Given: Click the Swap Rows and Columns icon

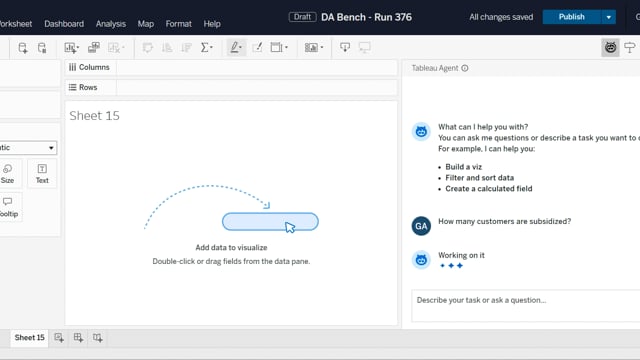Looking at the screenshot, I should 147,48.
